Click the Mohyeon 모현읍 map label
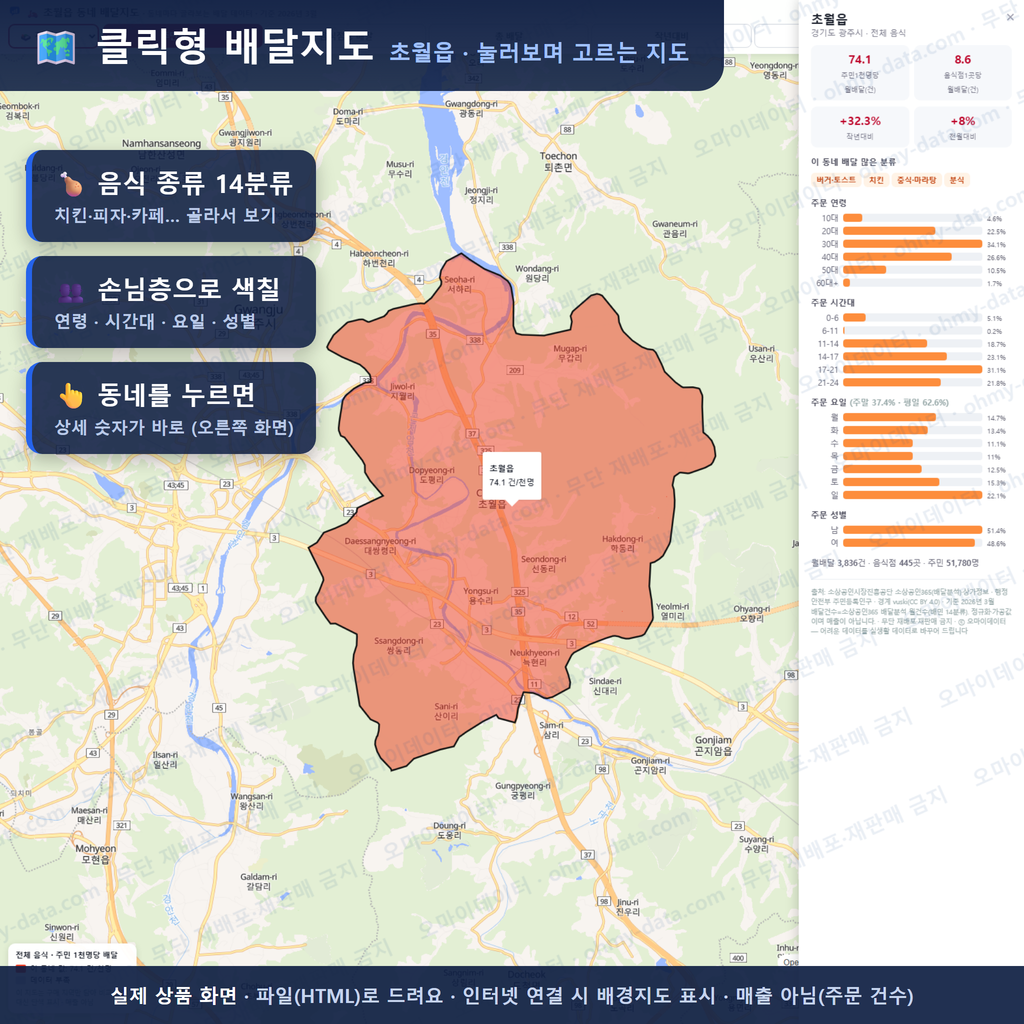Viewport: 1024px width, 1024px height. point(95,854)
